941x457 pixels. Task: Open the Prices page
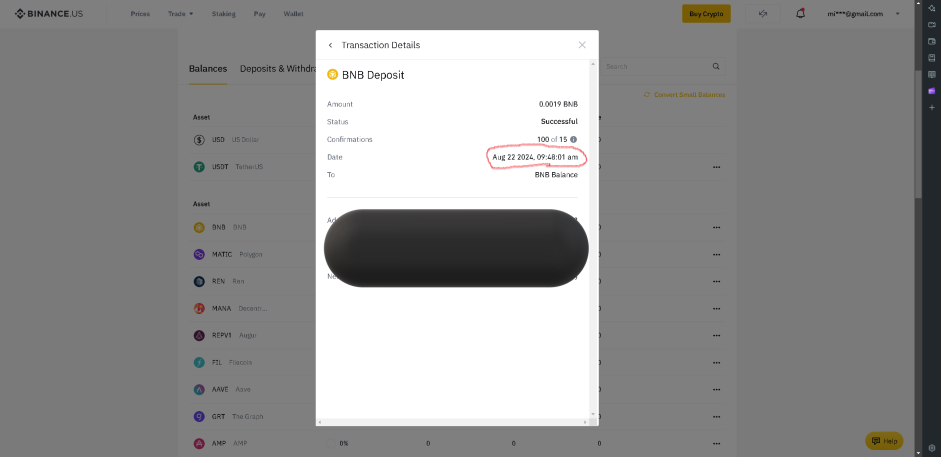point(140,14)
